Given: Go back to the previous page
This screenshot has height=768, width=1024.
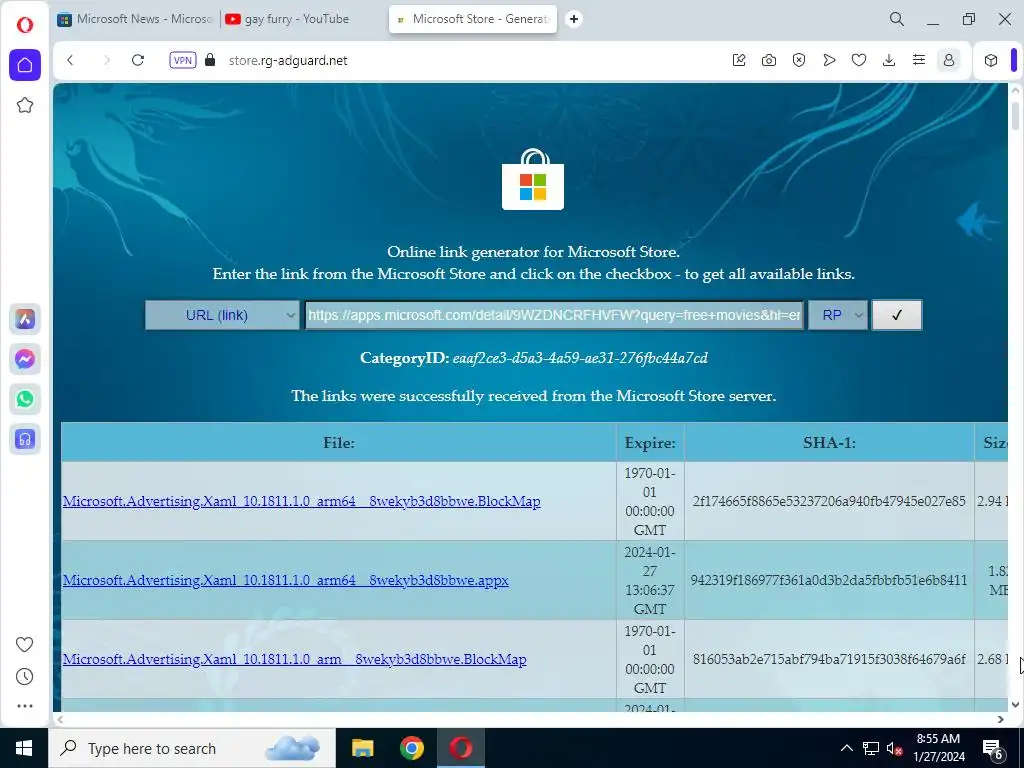Looking at the screenshot, I should pyautogui.click(x=71, y=60).
